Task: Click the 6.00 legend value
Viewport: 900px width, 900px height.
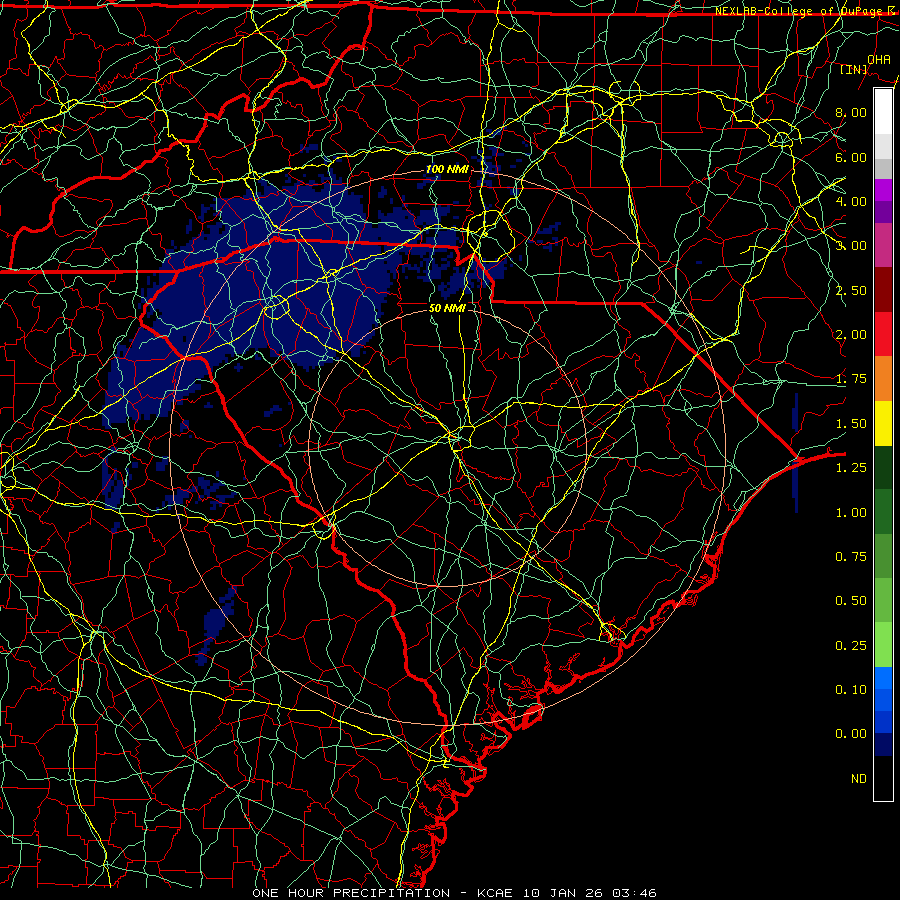Action: [851, 157]
